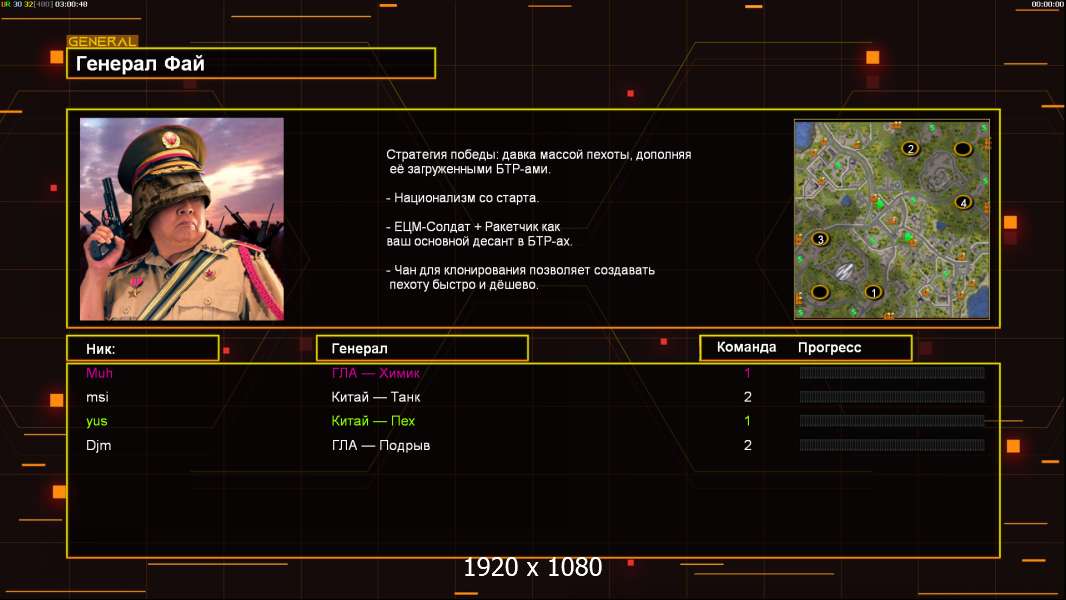Click 'Китай — Пех' general entry
Screen dimensions: 1066x600
(x=373, y=421)
